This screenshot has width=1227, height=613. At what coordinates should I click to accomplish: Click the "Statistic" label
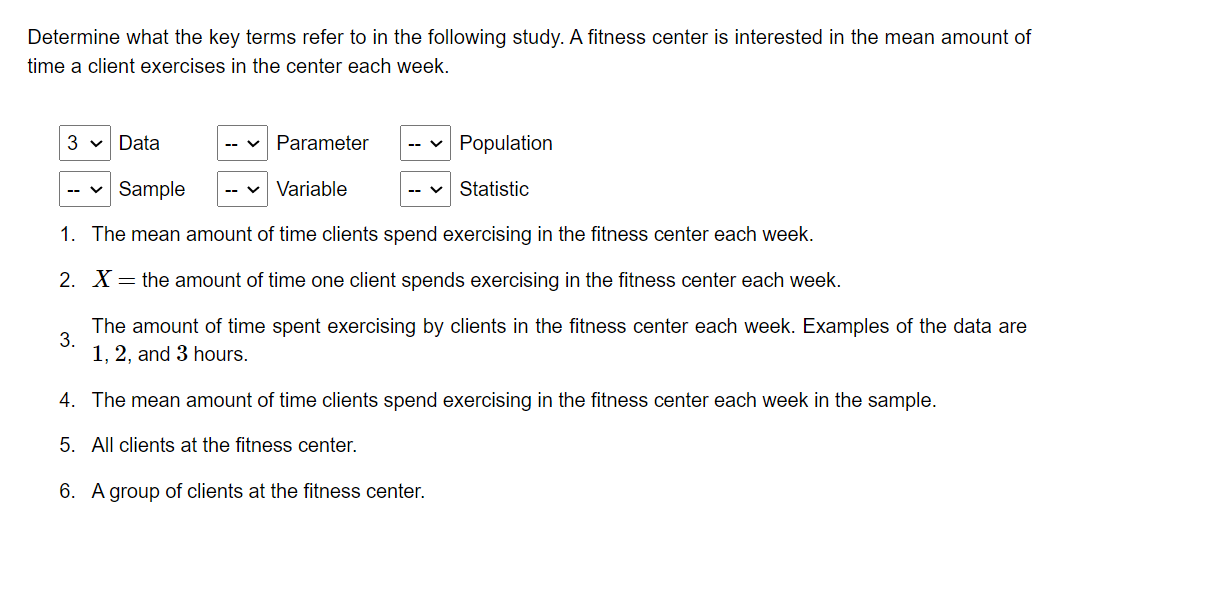(x=495, y=189)
